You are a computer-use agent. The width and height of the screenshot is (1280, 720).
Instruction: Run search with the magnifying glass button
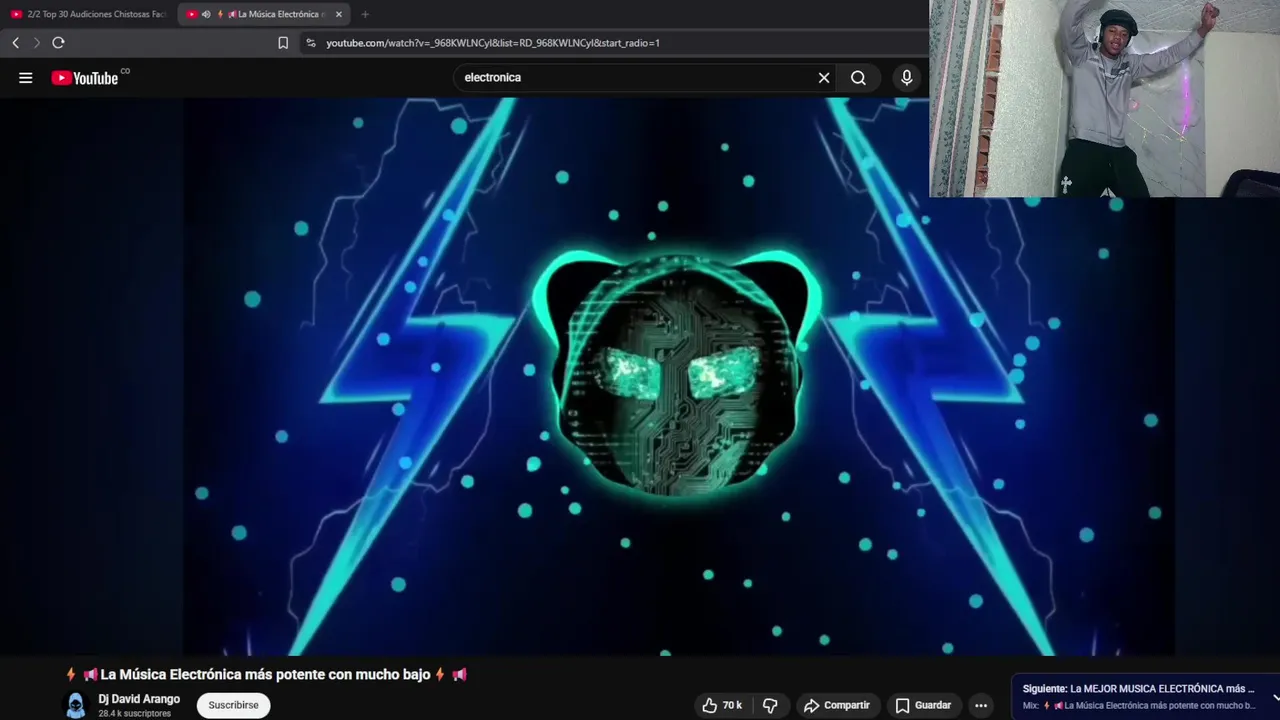click(858, 78)
